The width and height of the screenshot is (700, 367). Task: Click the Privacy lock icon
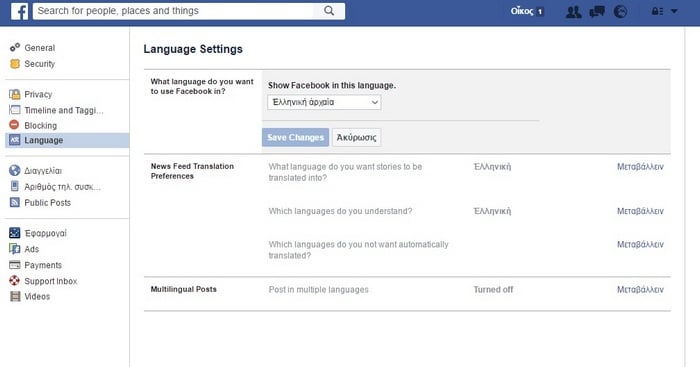pos(15,94)
